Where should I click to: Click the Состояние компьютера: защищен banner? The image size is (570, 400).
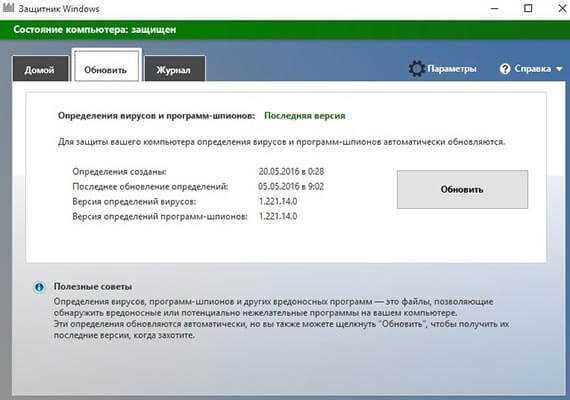[285, 29]
